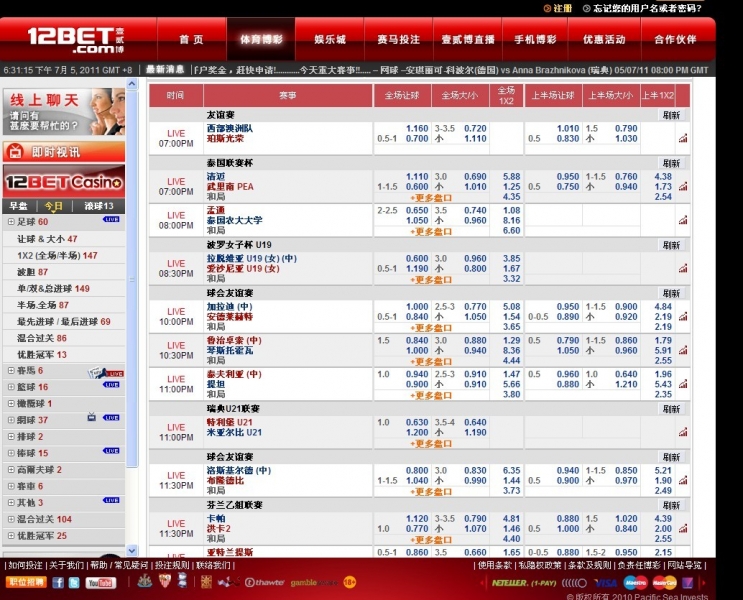
Task: Refresh the 芬兰乙組联赛 league odds
Action: point(671,505)
